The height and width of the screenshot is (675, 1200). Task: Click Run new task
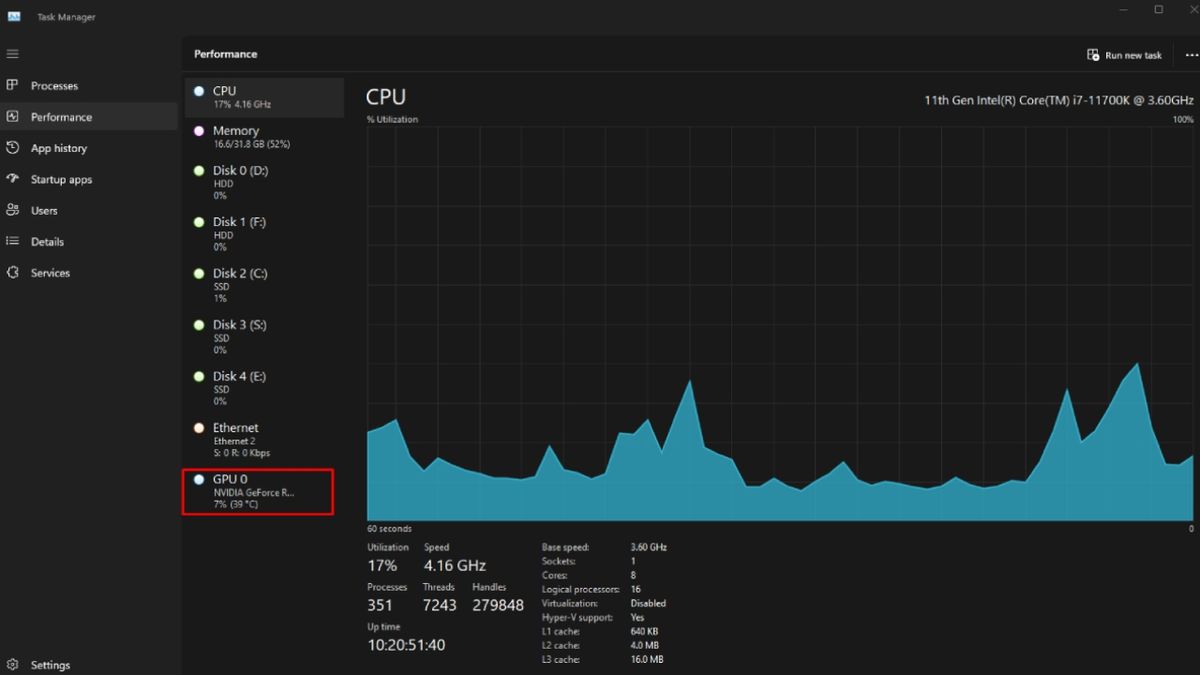click(x=1124, y=54)
